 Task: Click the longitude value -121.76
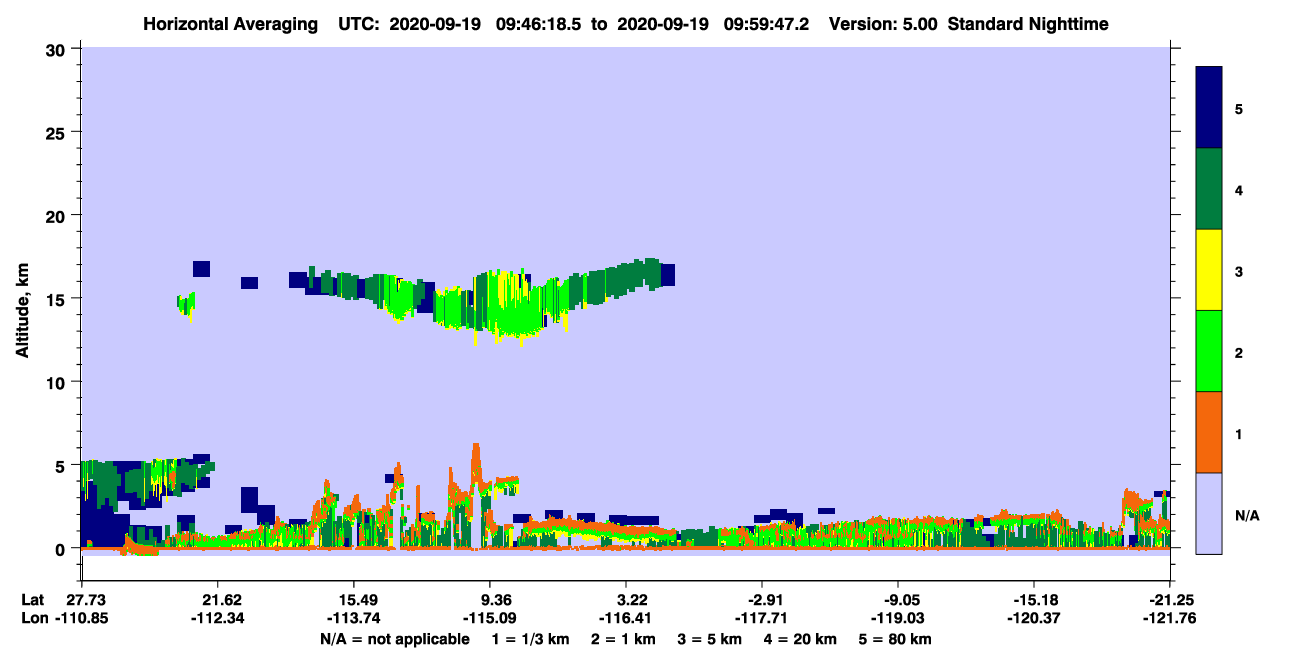[x=1168, y=618]
